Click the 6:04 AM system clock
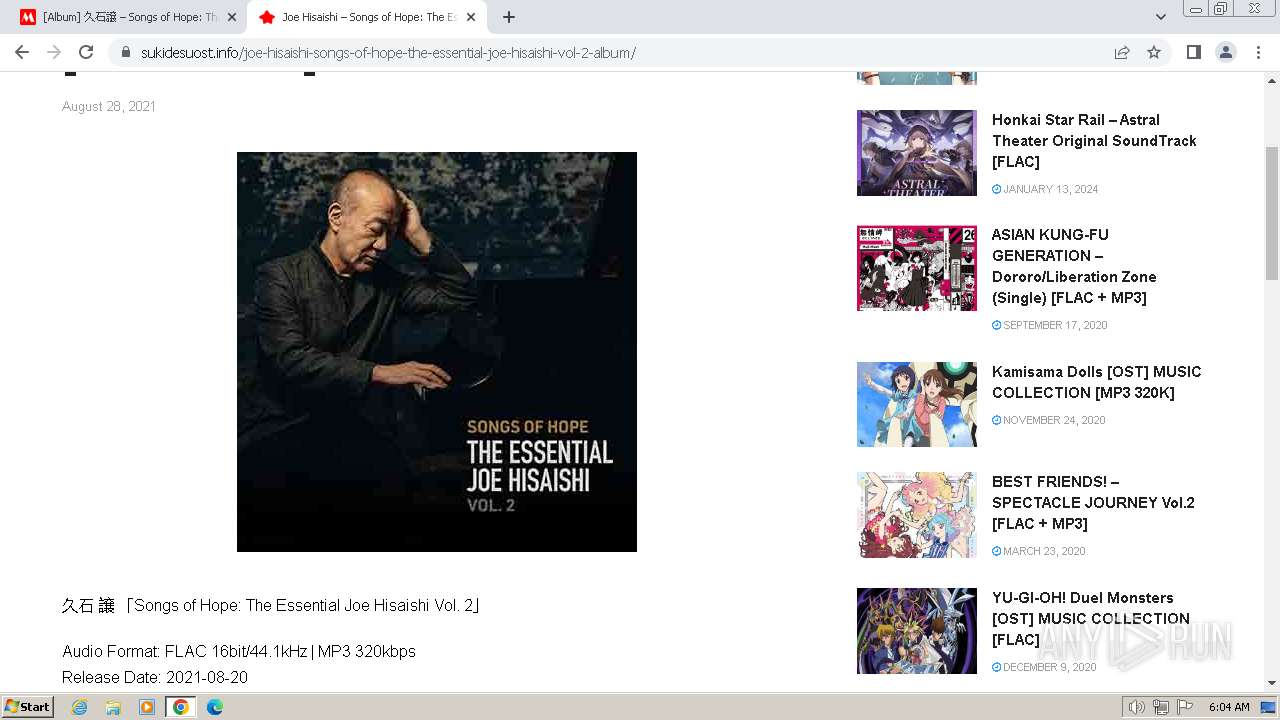The width and height of the screenshot is (1280, 720). (x=1229, y=707)
